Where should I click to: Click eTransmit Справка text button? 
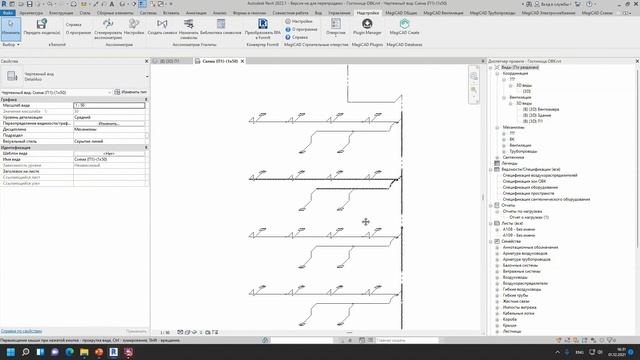point(73,24)
